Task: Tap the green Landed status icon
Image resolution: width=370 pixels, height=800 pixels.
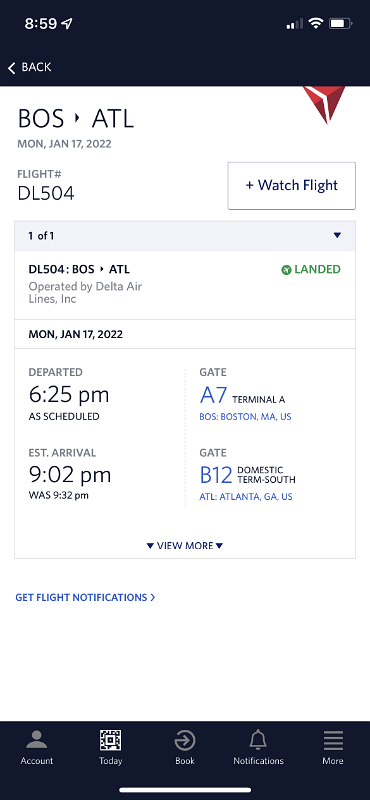Action: click(x=286, y=270)
